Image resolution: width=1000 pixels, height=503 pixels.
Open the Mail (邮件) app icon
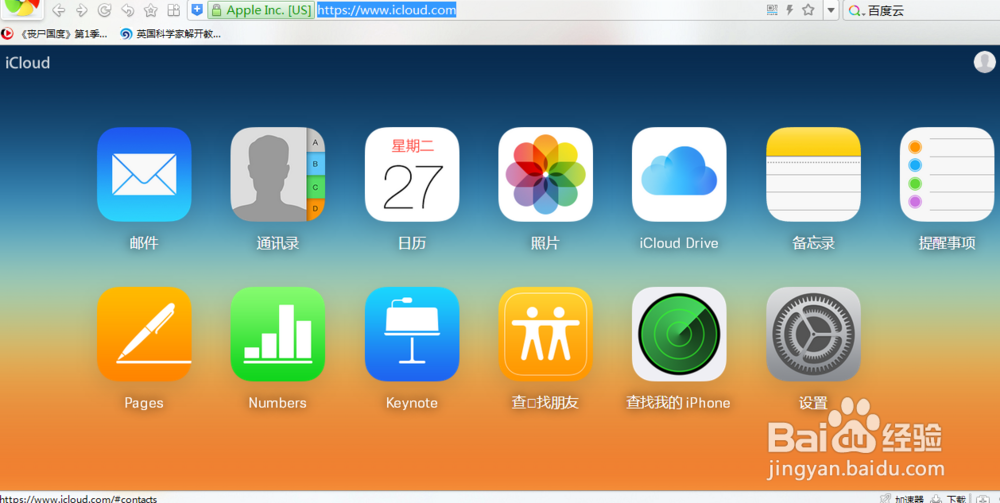[144, 175]
